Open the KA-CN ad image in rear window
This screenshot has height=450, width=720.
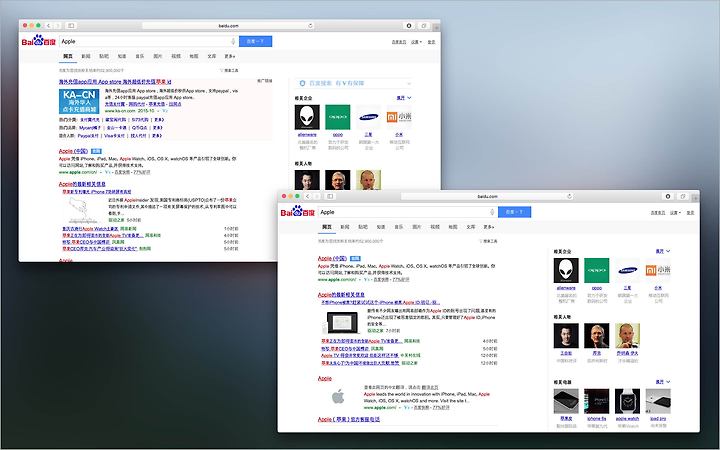[79, 101]
